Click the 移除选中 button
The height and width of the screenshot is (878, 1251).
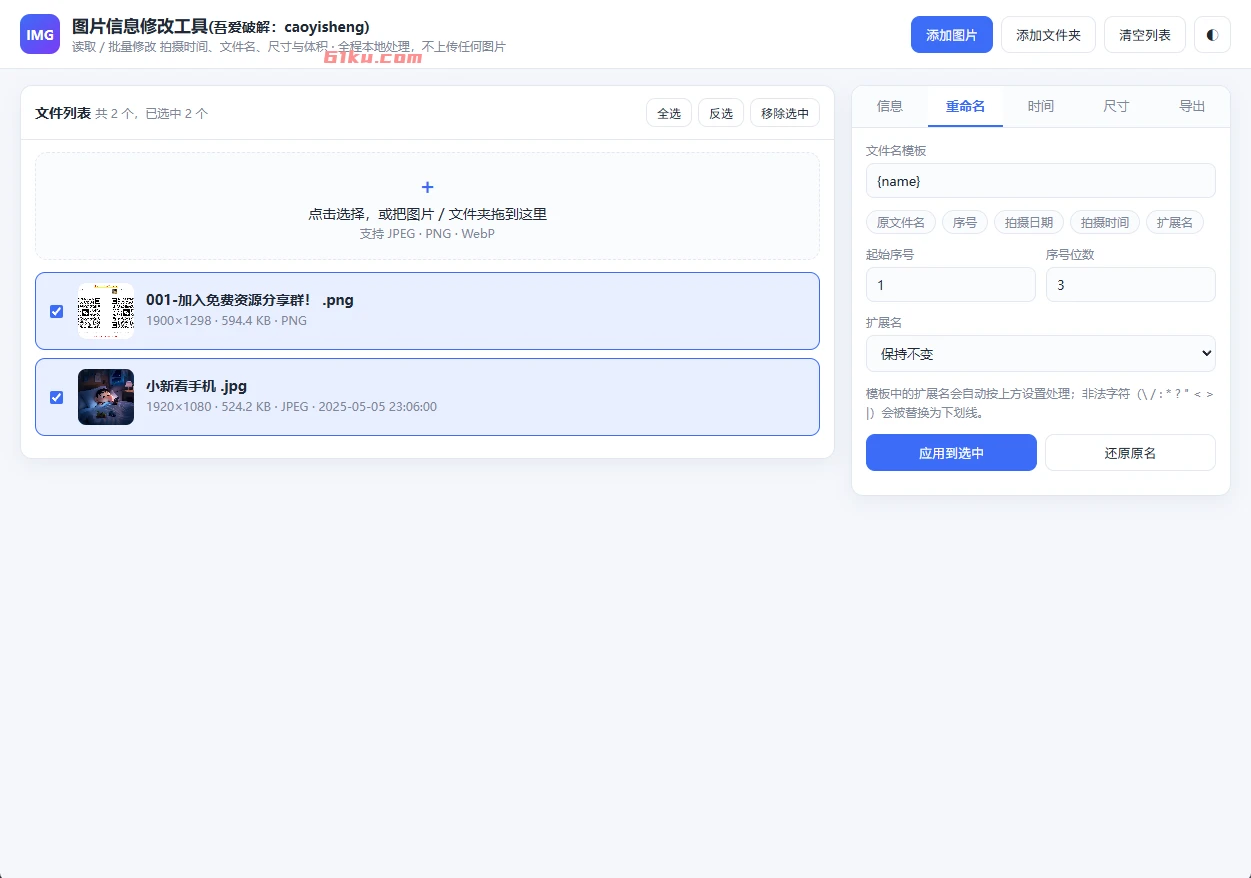pos(785,113)
